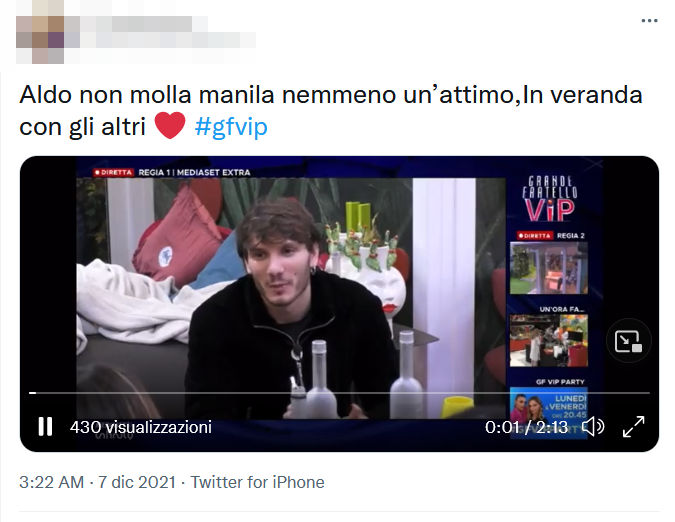675x522 pixels.
Task: Click the Grande Fratello VIP logo
Action: [550, 198]
